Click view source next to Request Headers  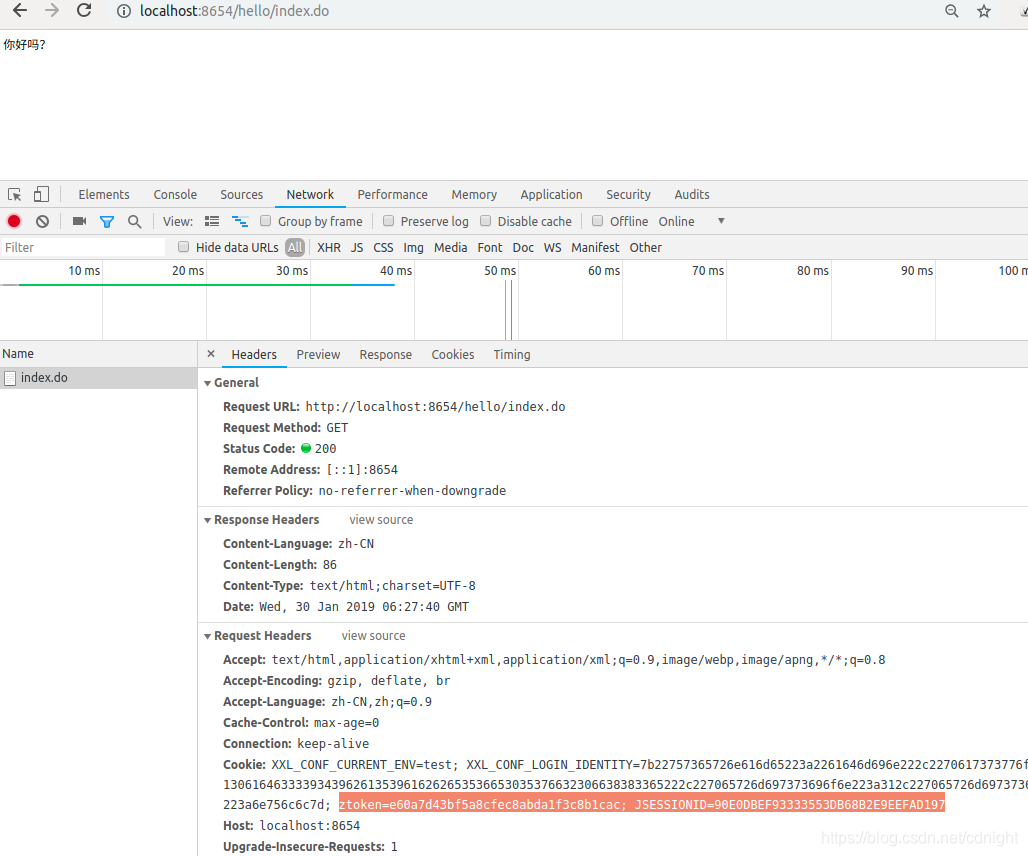[373, 636]
